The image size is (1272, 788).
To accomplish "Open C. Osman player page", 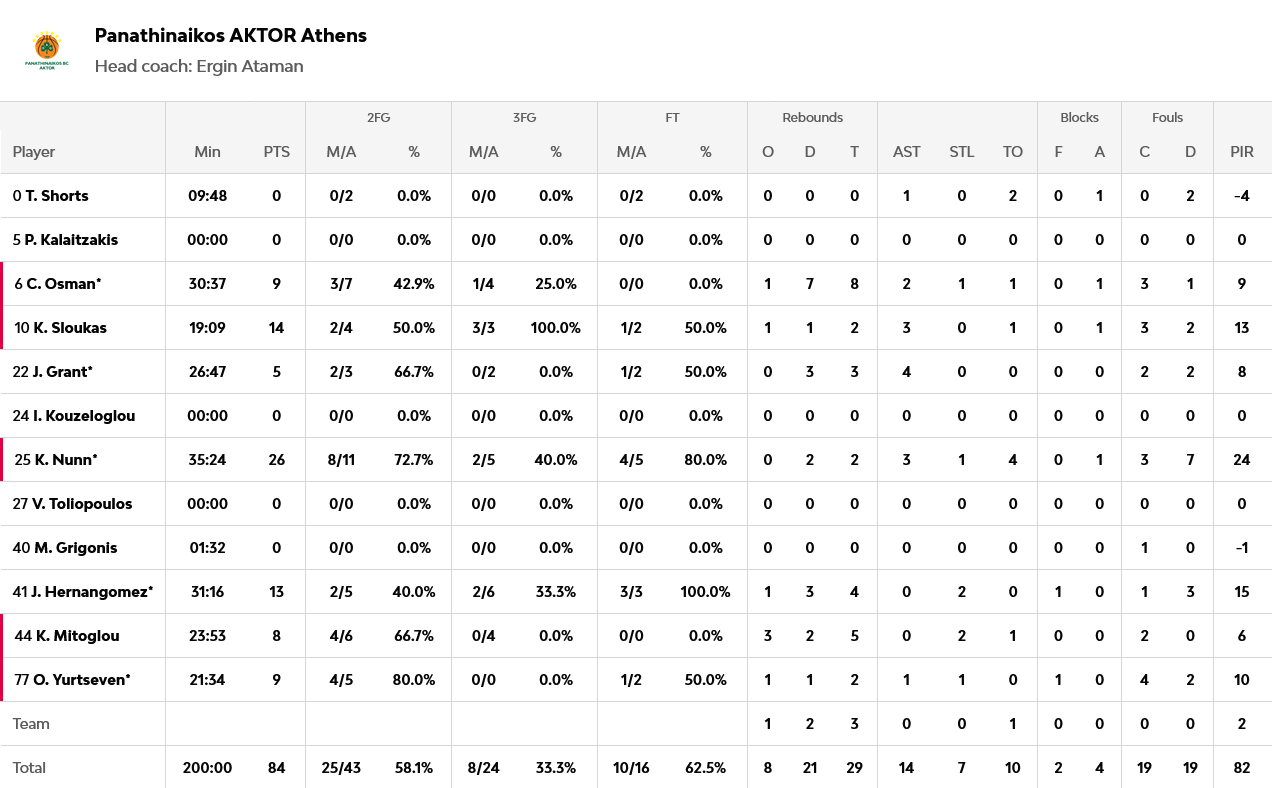I will point(64,284).
